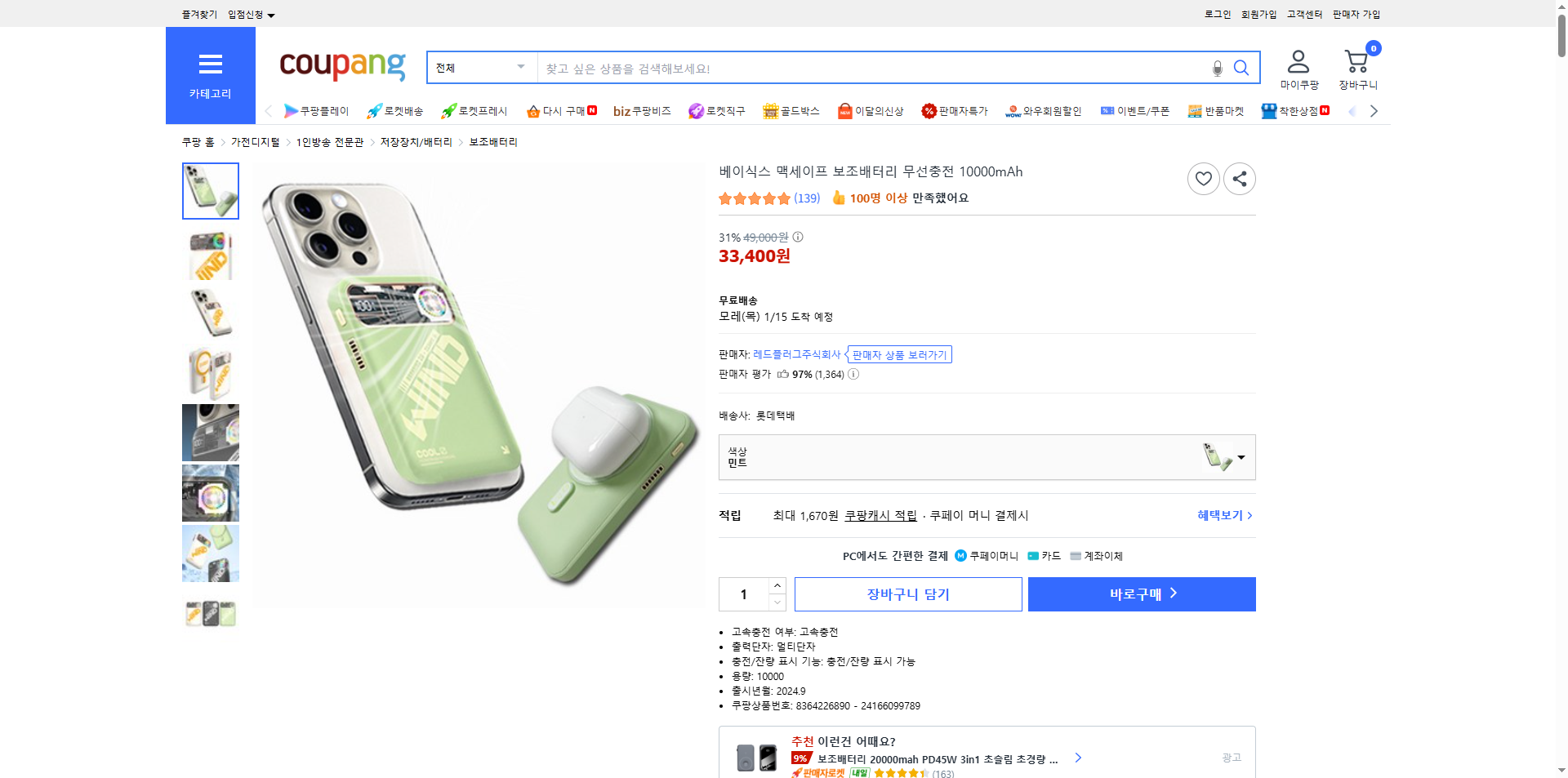Select the 골드박스 navigation icon
The width and height of the screenshot is (1568, 778).
click(770, 110)
